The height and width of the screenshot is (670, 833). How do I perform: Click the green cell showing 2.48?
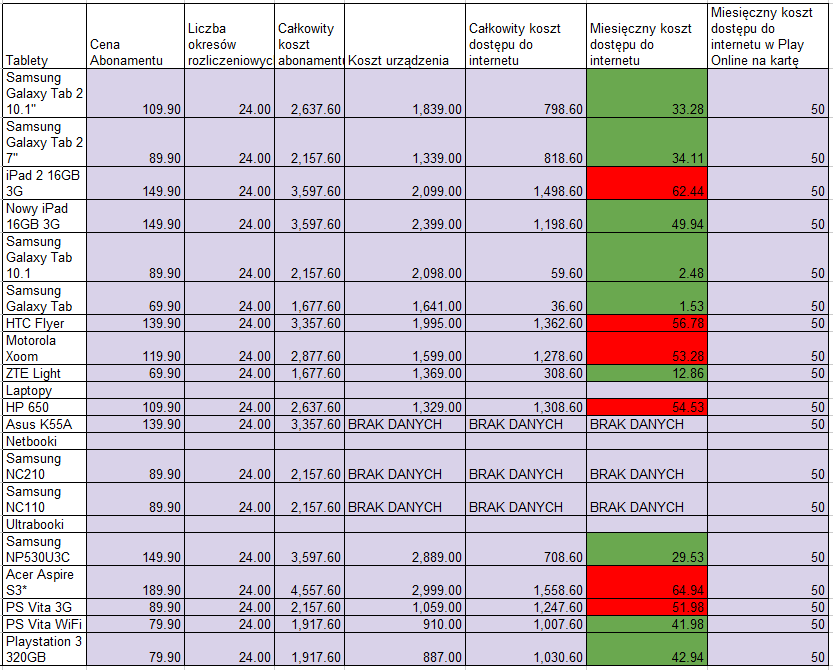(647, 257)
